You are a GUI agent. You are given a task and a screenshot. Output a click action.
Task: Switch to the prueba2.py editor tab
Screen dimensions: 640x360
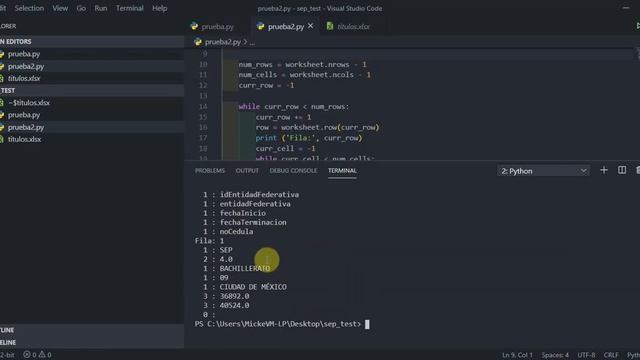coord(286,27)
